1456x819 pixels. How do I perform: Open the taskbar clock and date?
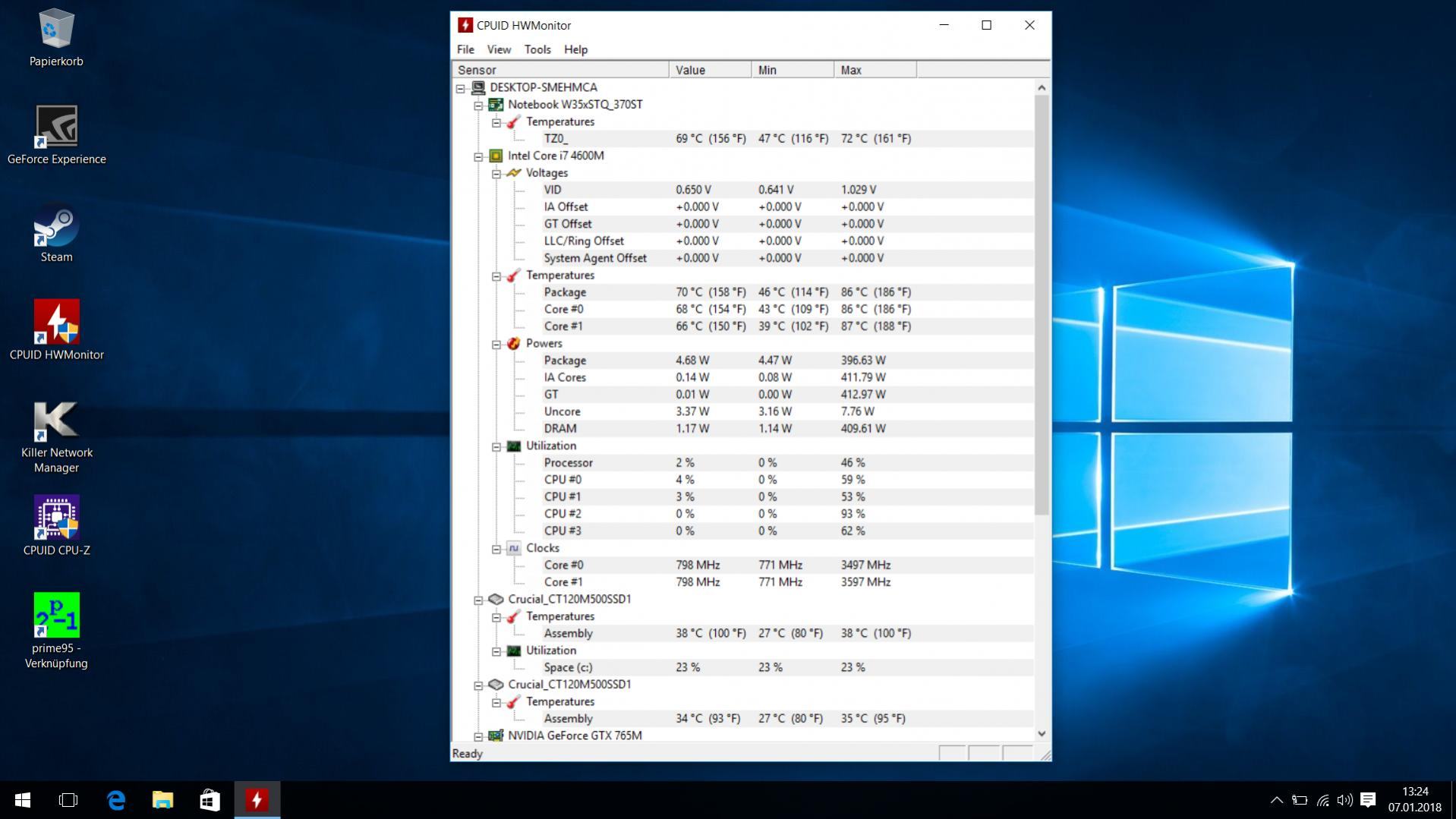coord(1415,800)
